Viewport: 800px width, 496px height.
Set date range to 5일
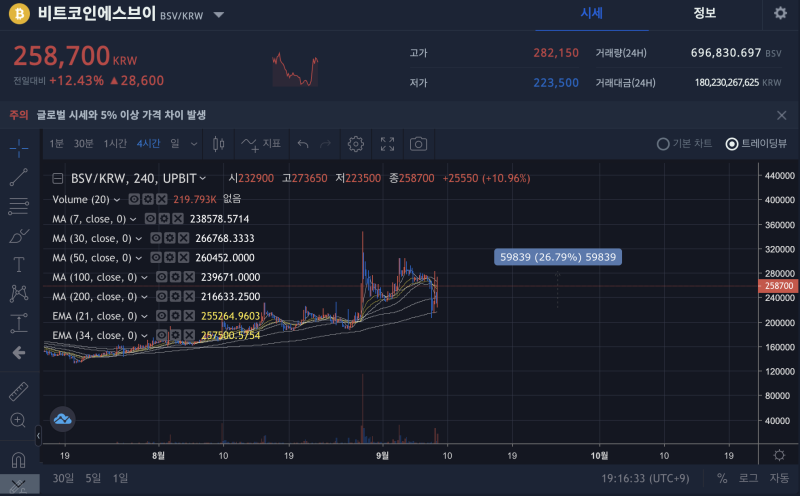(93, 478)
